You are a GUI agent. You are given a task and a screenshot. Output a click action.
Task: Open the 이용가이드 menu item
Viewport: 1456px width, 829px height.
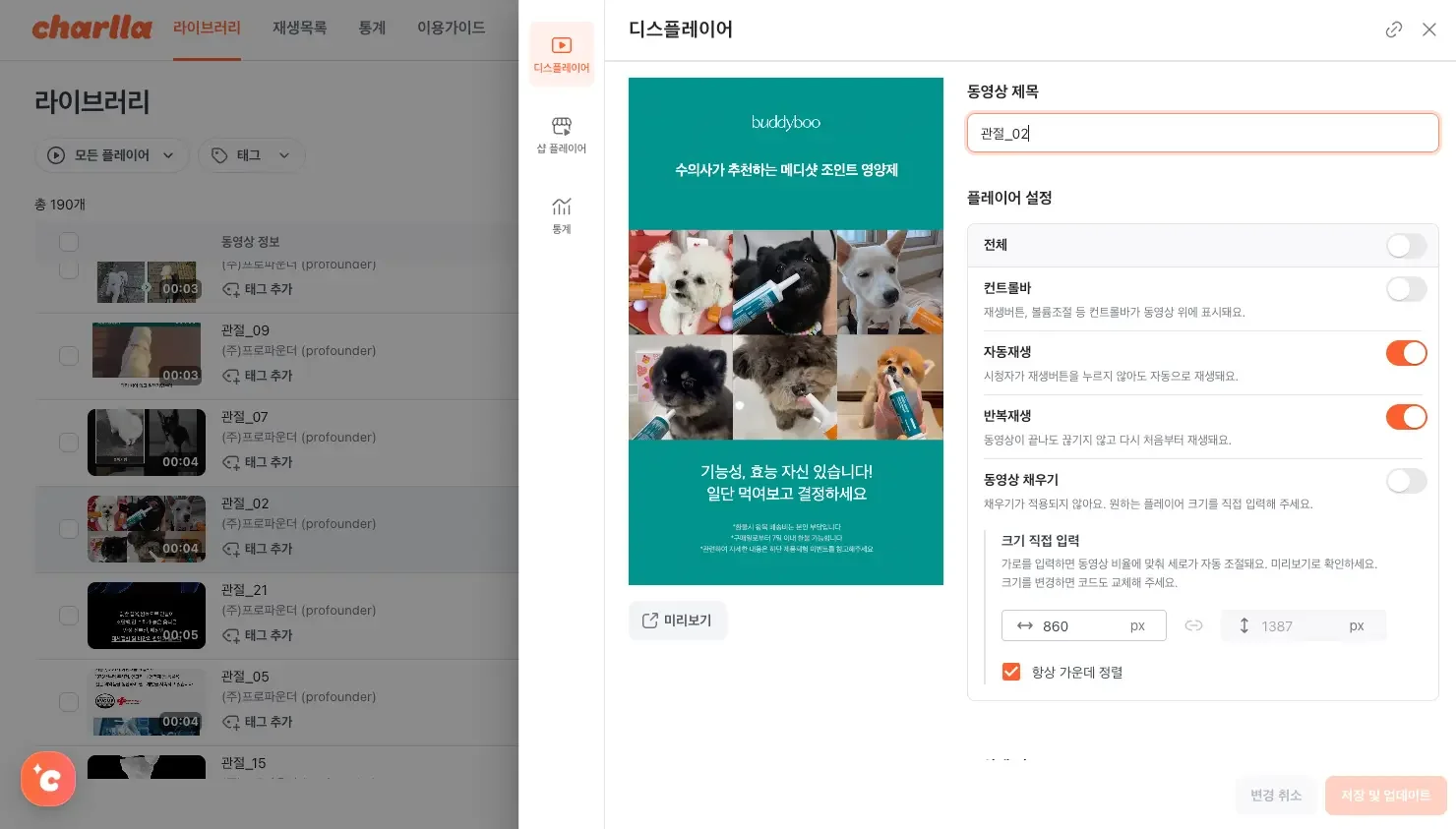(x=451, y=28)
